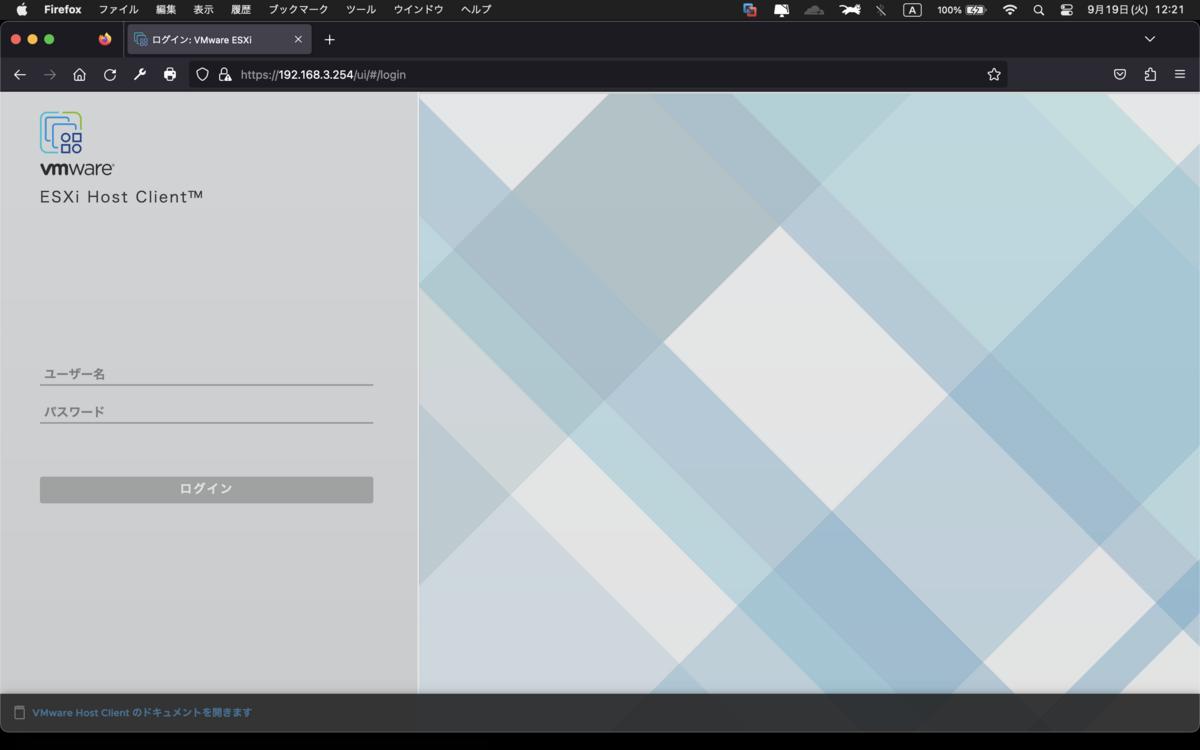1200x750 pixels.
Task: Open a new tab with plus button
Action: click(330, 40)
